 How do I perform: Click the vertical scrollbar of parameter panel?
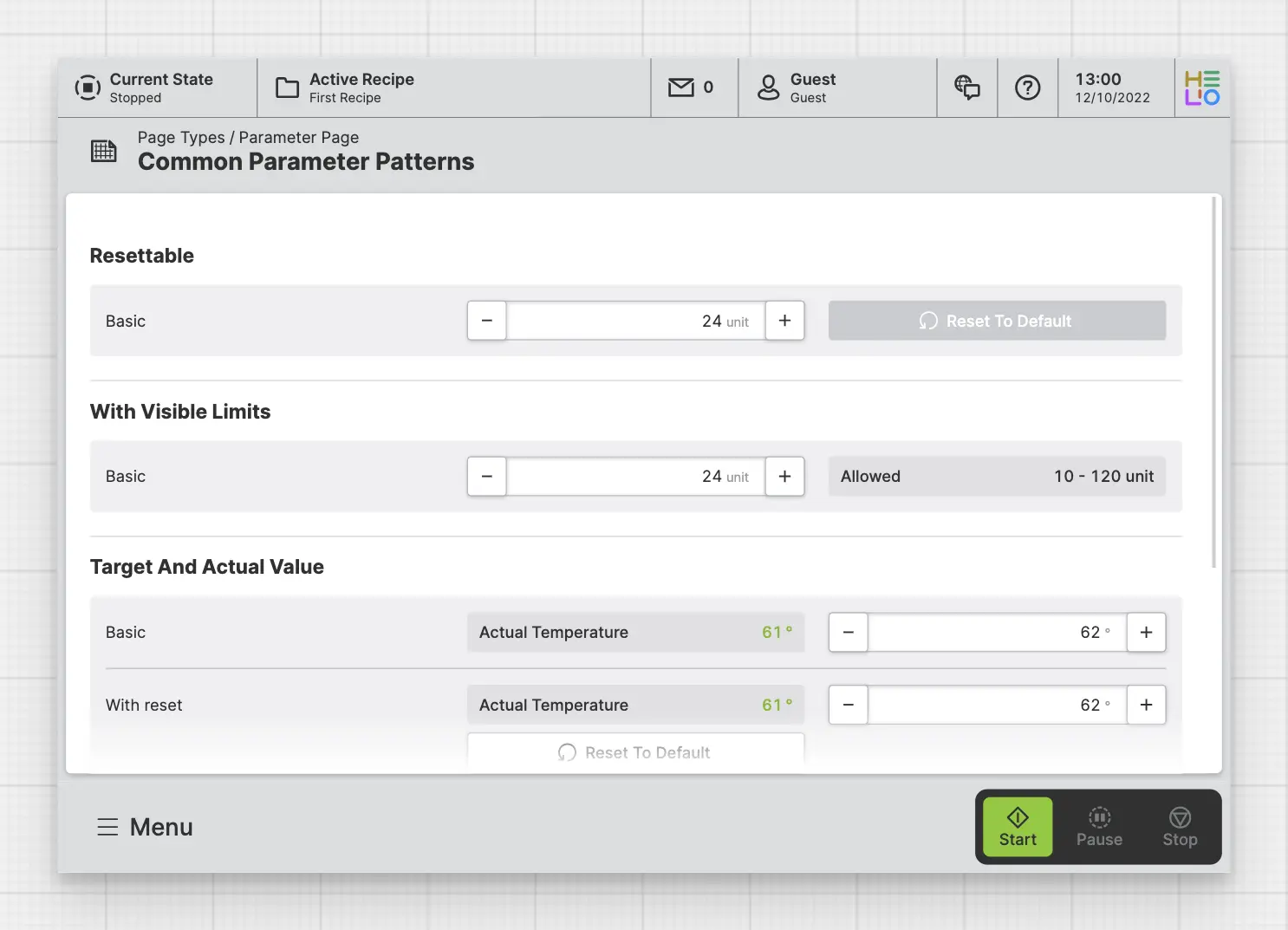pos(1214,383)
